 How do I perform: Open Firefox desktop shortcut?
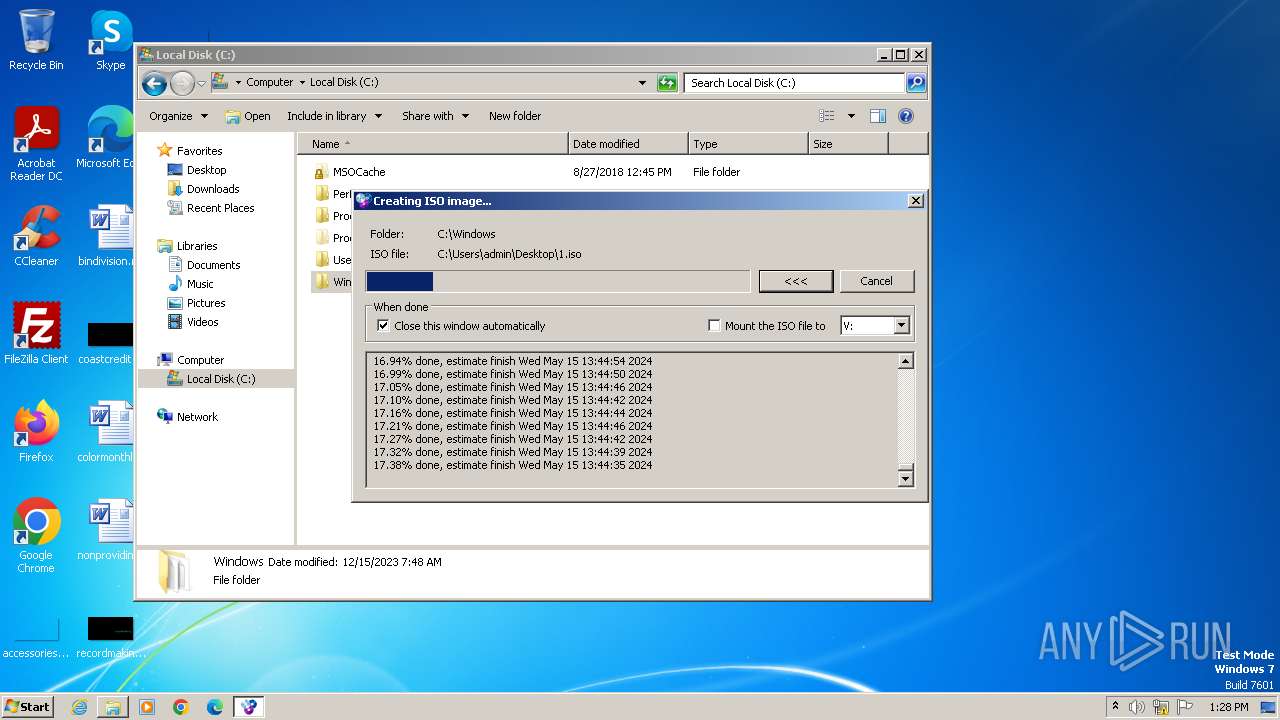pos(36,432)
